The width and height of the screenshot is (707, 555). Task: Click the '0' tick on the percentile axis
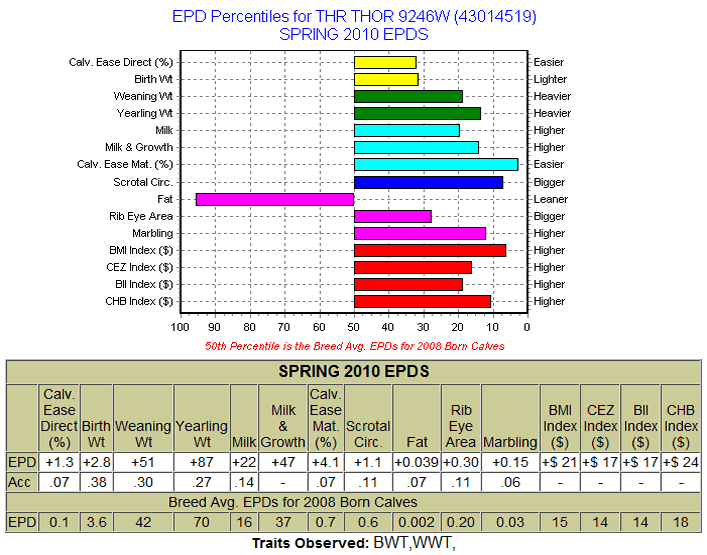click(527, 327)
